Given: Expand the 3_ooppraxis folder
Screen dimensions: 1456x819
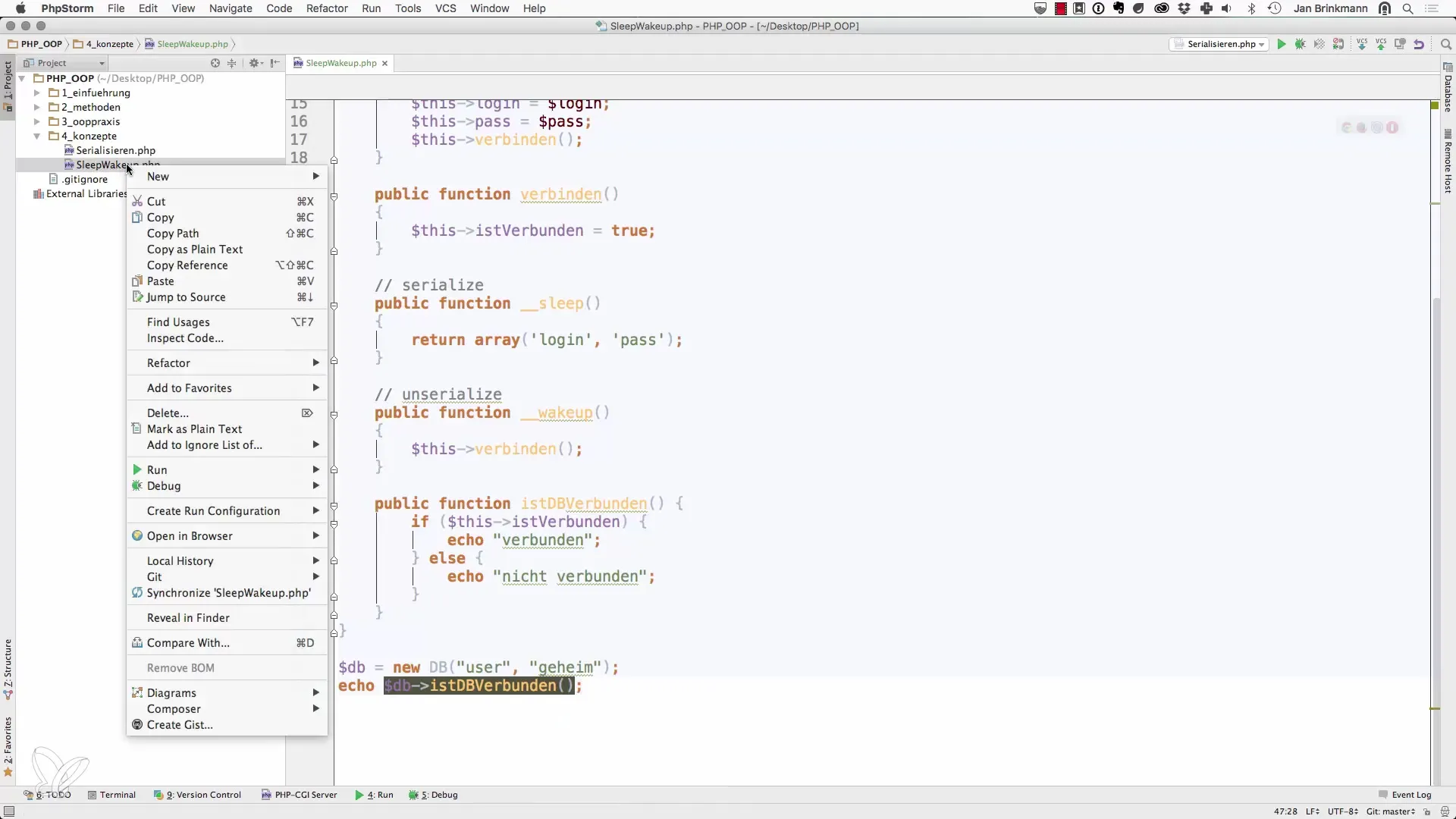Looking at the screenshot, I should point(36,121).
